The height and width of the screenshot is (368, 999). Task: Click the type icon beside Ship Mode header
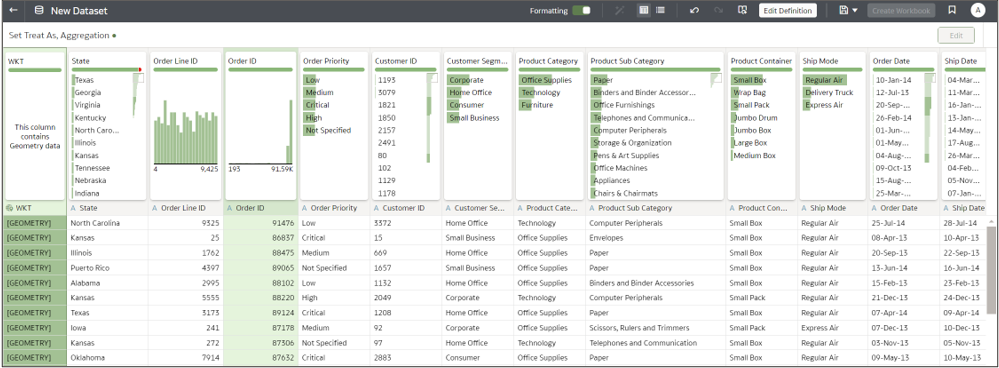tap(804, 208)
